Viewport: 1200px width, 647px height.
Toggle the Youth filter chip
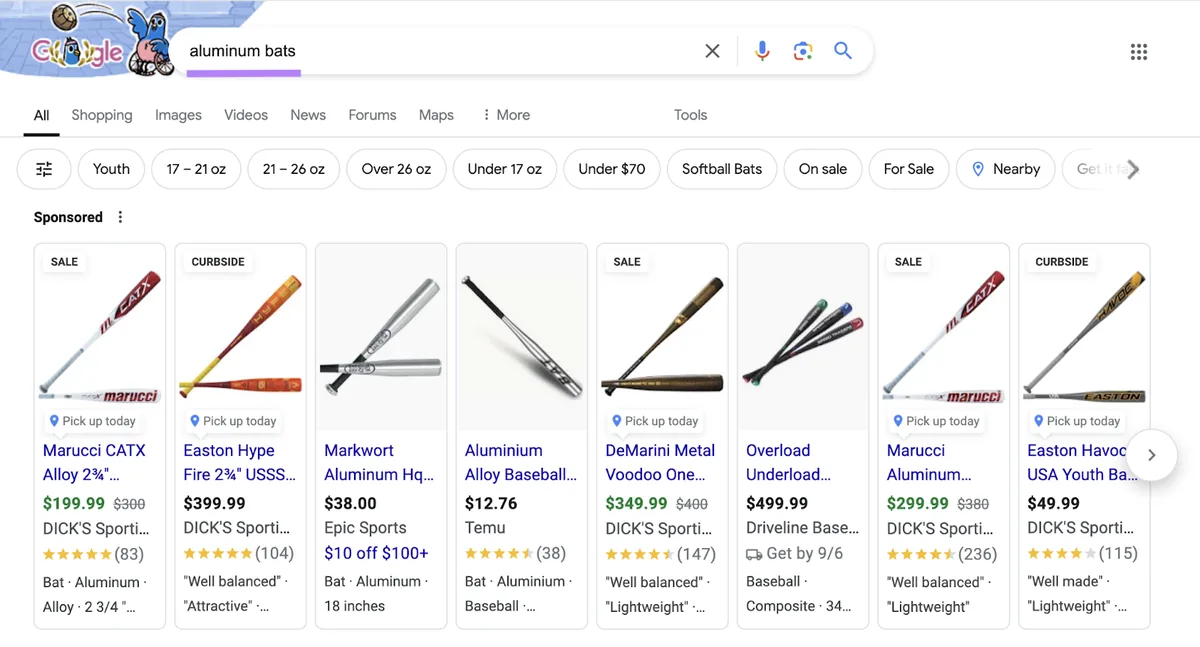click(111, 169)
